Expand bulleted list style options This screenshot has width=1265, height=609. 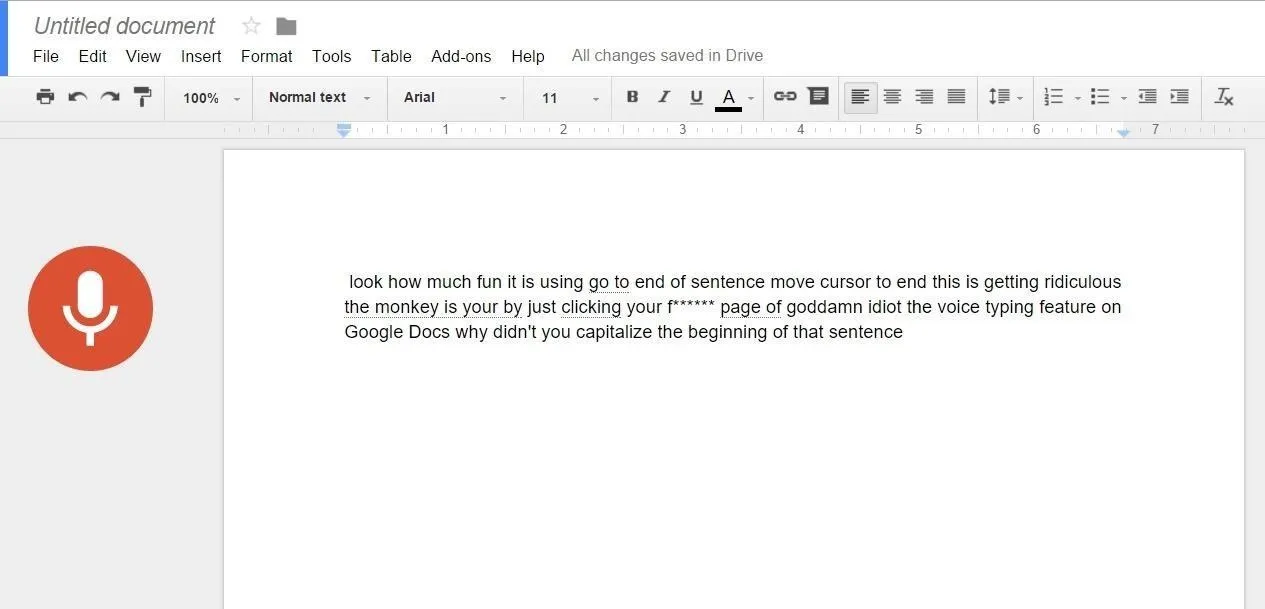pyautogui.click(x=1124, y=98)
